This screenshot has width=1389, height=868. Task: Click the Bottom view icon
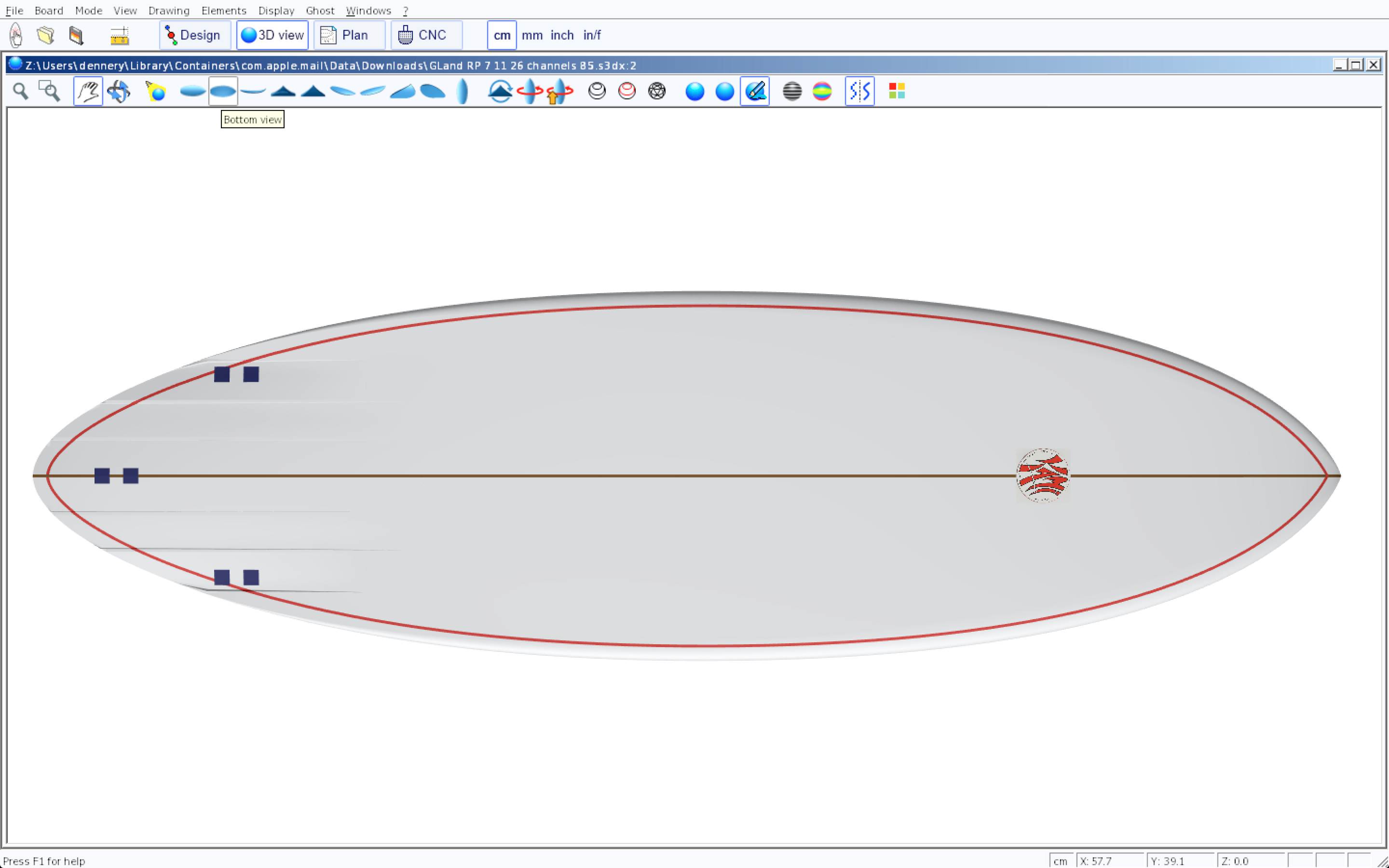223,91
